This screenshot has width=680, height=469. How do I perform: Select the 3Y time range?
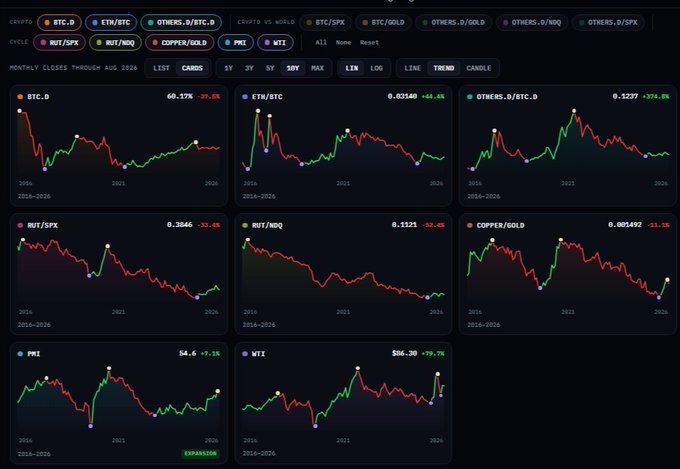pyautogui.click(x=249, y=68)
